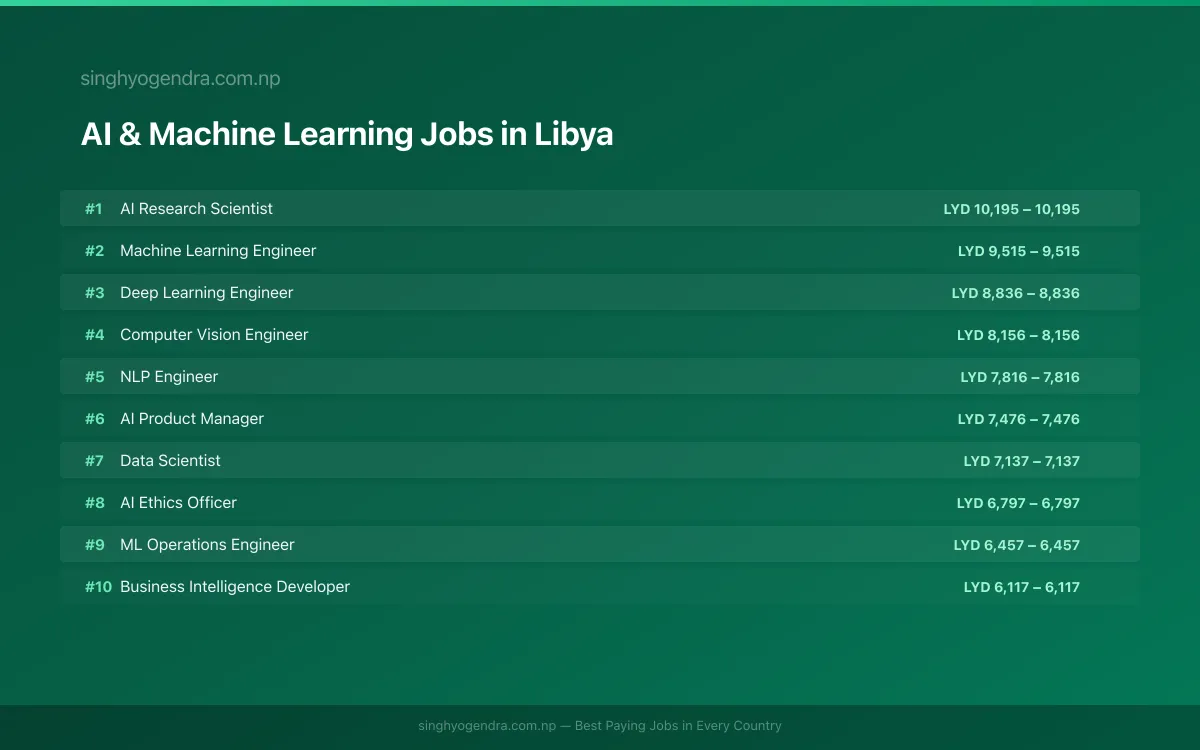Image resolution: width=1200 pixels, height=750 pixels.
Task: Click rank number #9
Action: 94,544
